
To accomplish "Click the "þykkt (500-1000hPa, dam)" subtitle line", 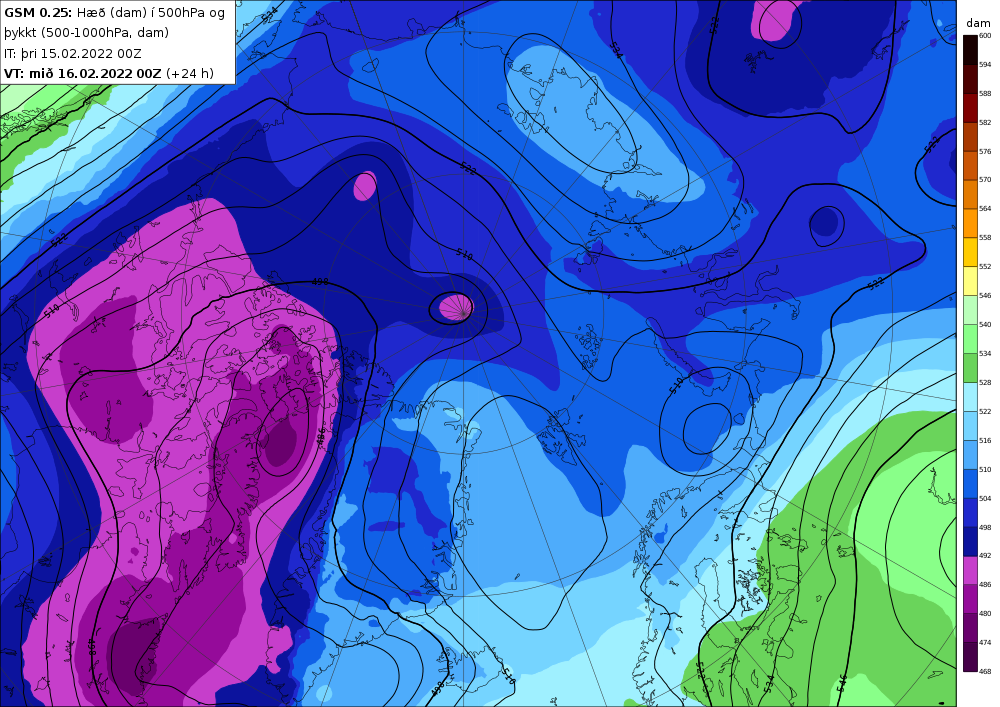I will point(87,33).
